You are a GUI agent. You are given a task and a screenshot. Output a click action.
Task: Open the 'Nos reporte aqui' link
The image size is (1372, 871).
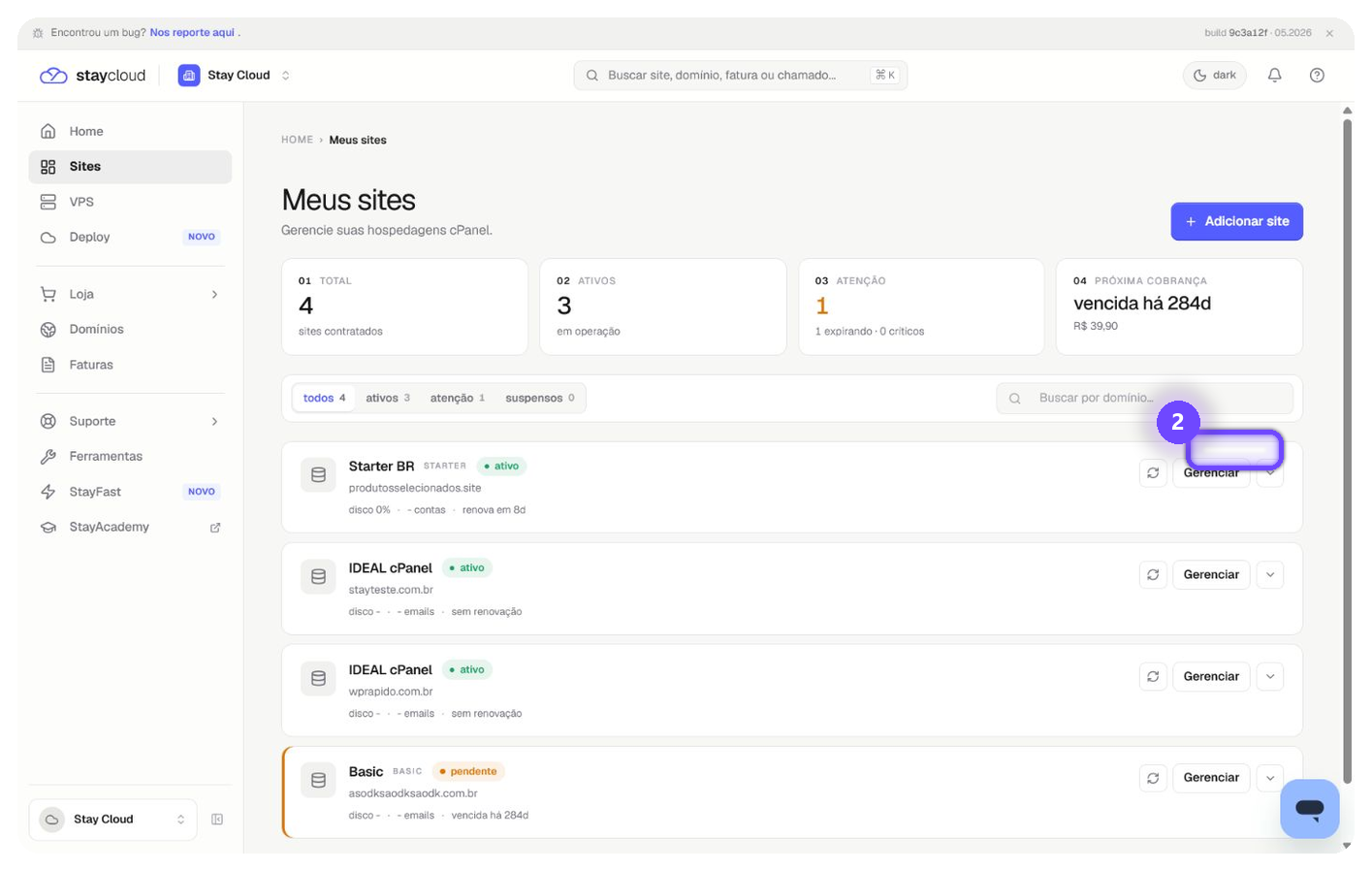[x=192, y=32]
